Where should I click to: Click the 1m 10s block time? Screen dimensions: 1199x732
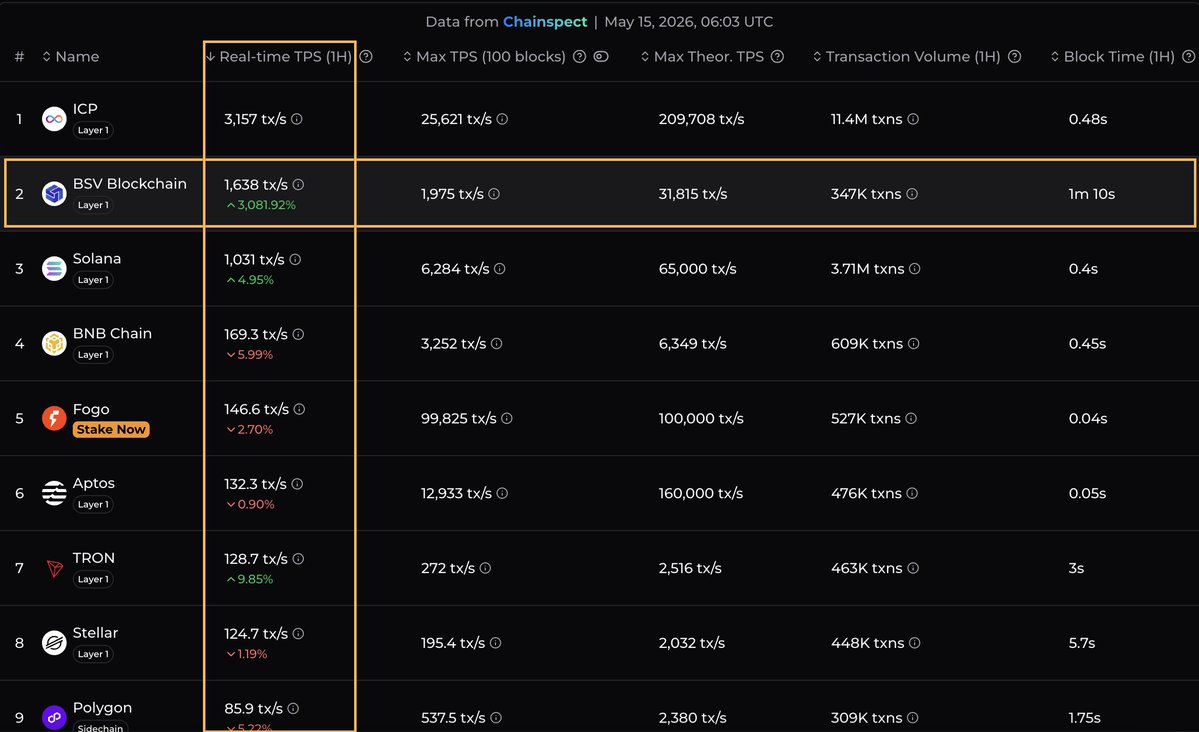pos(1091,194)
